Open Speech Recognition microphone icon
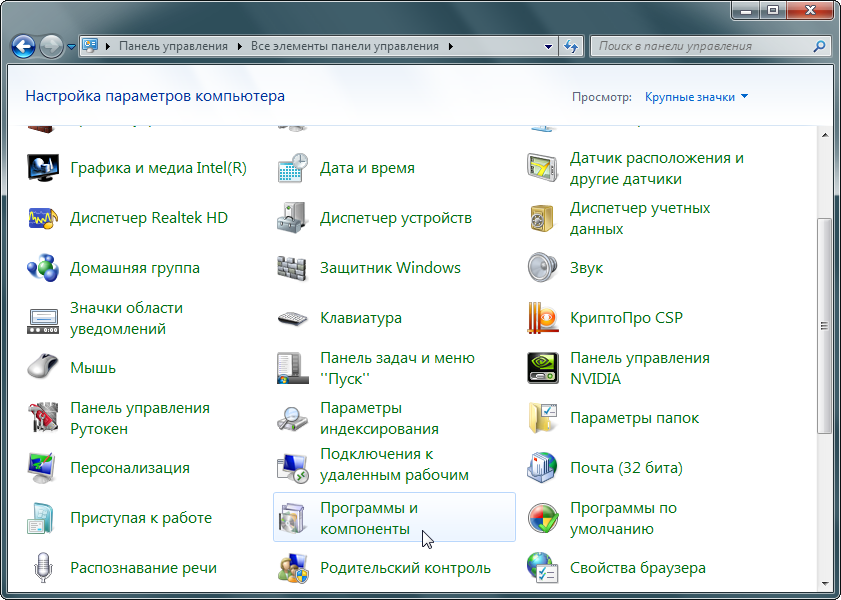This screenshot has width=841, height=600. 43,568
